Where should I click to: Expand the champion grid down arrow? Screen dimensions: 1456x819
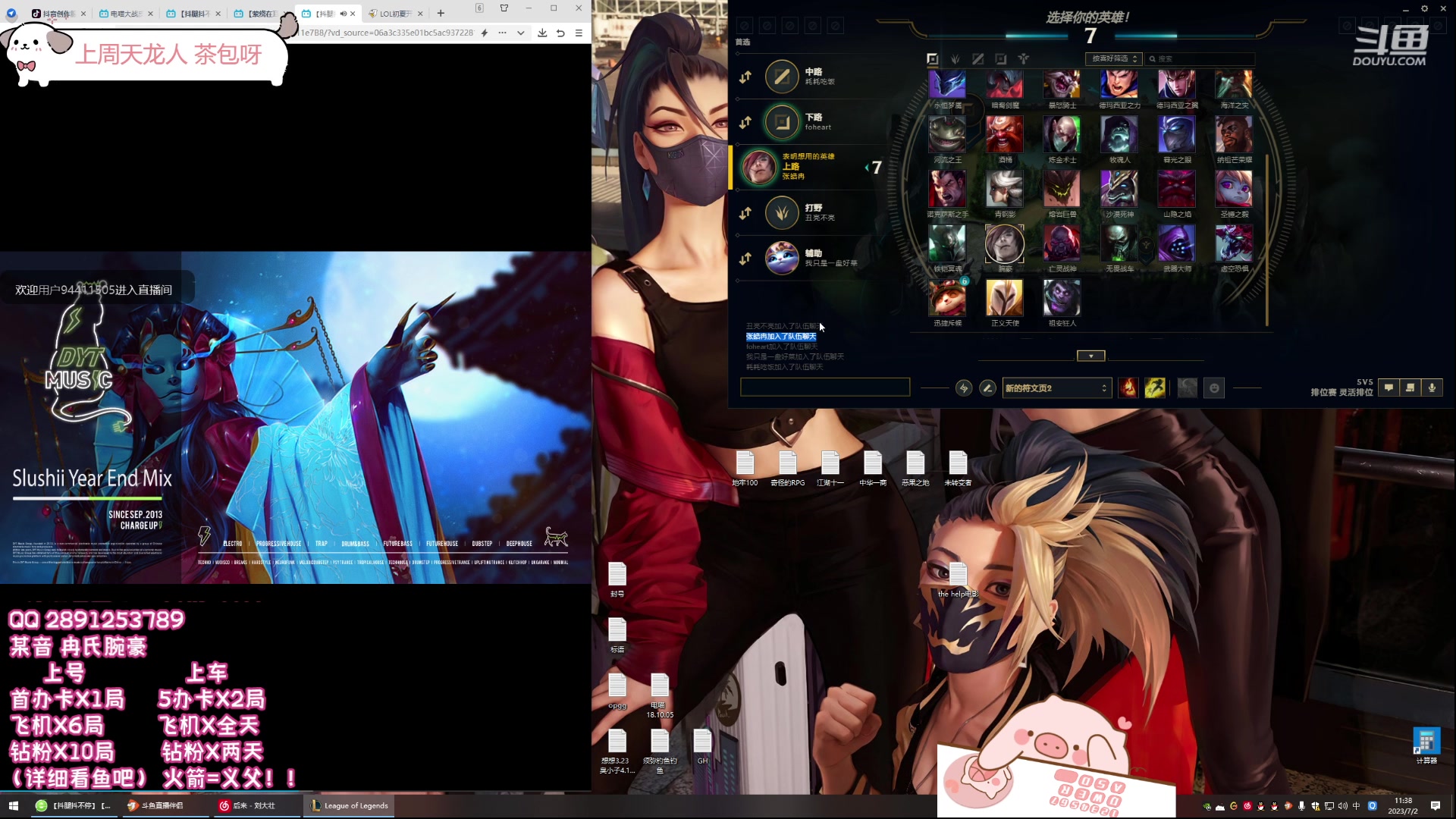[1091, 356]
